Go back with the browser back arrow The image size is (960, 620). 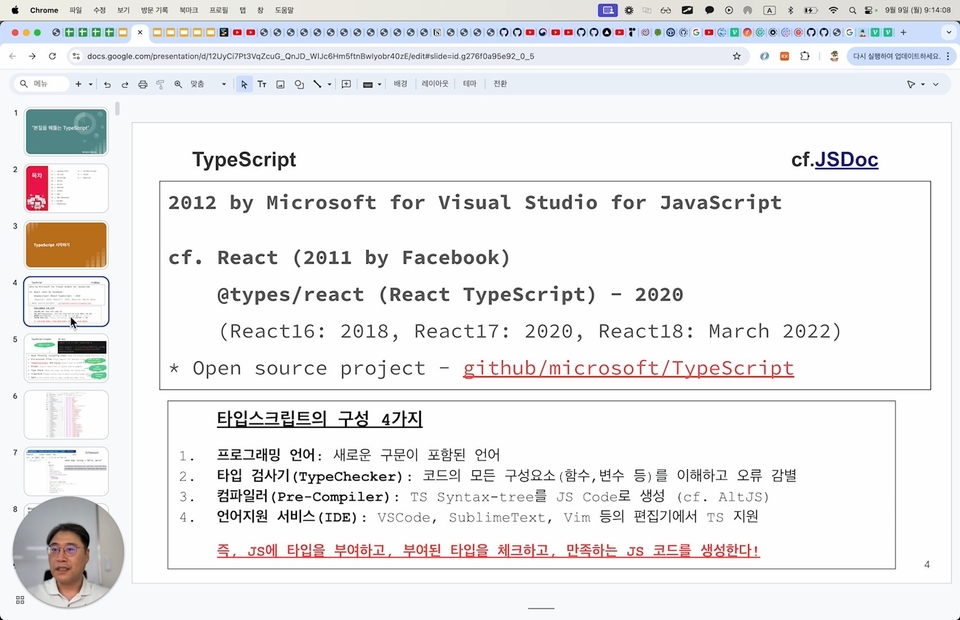[13, 56]
